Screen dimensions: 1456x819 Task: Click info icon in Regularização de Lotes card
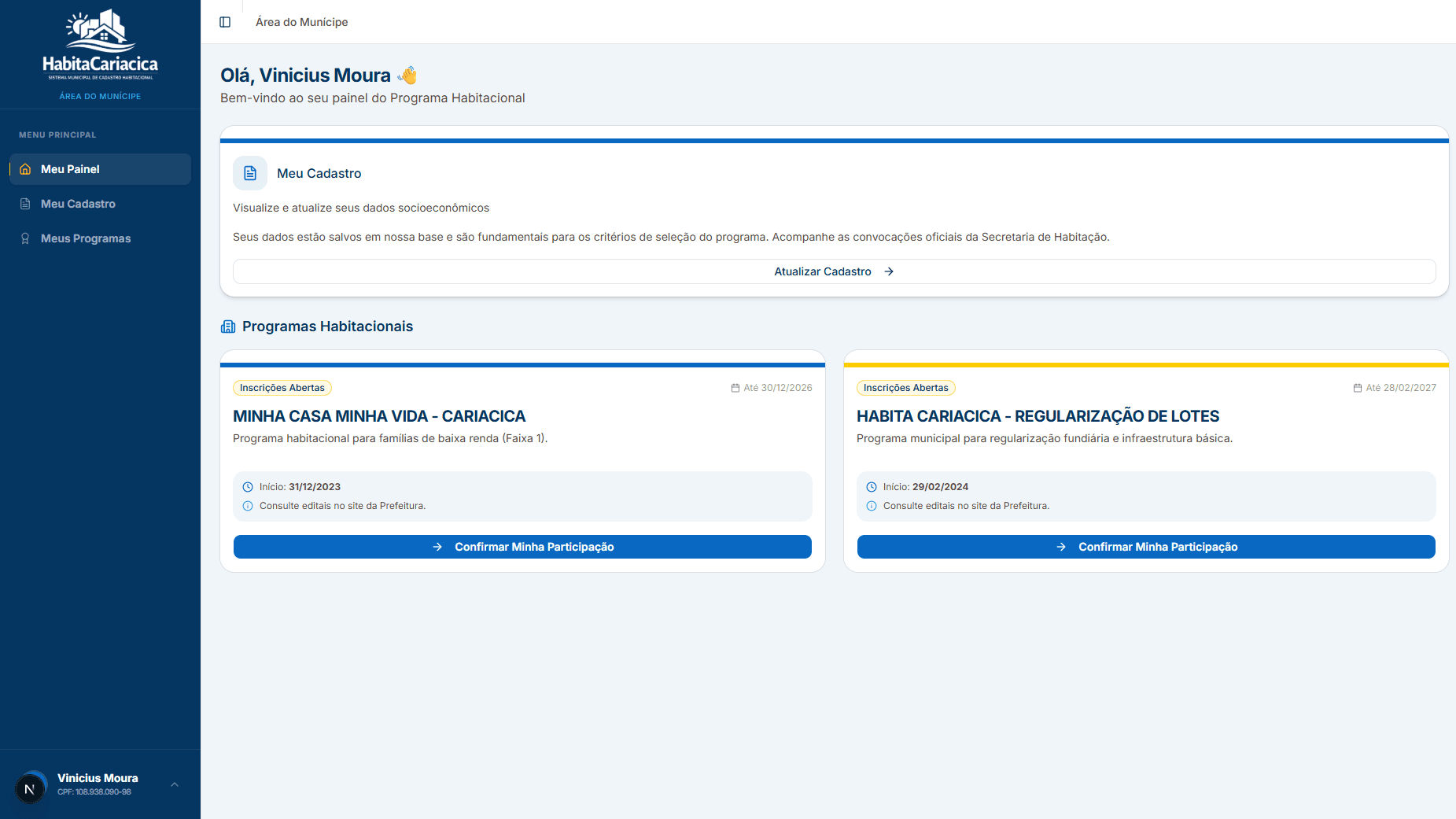[x=872, y=506]
